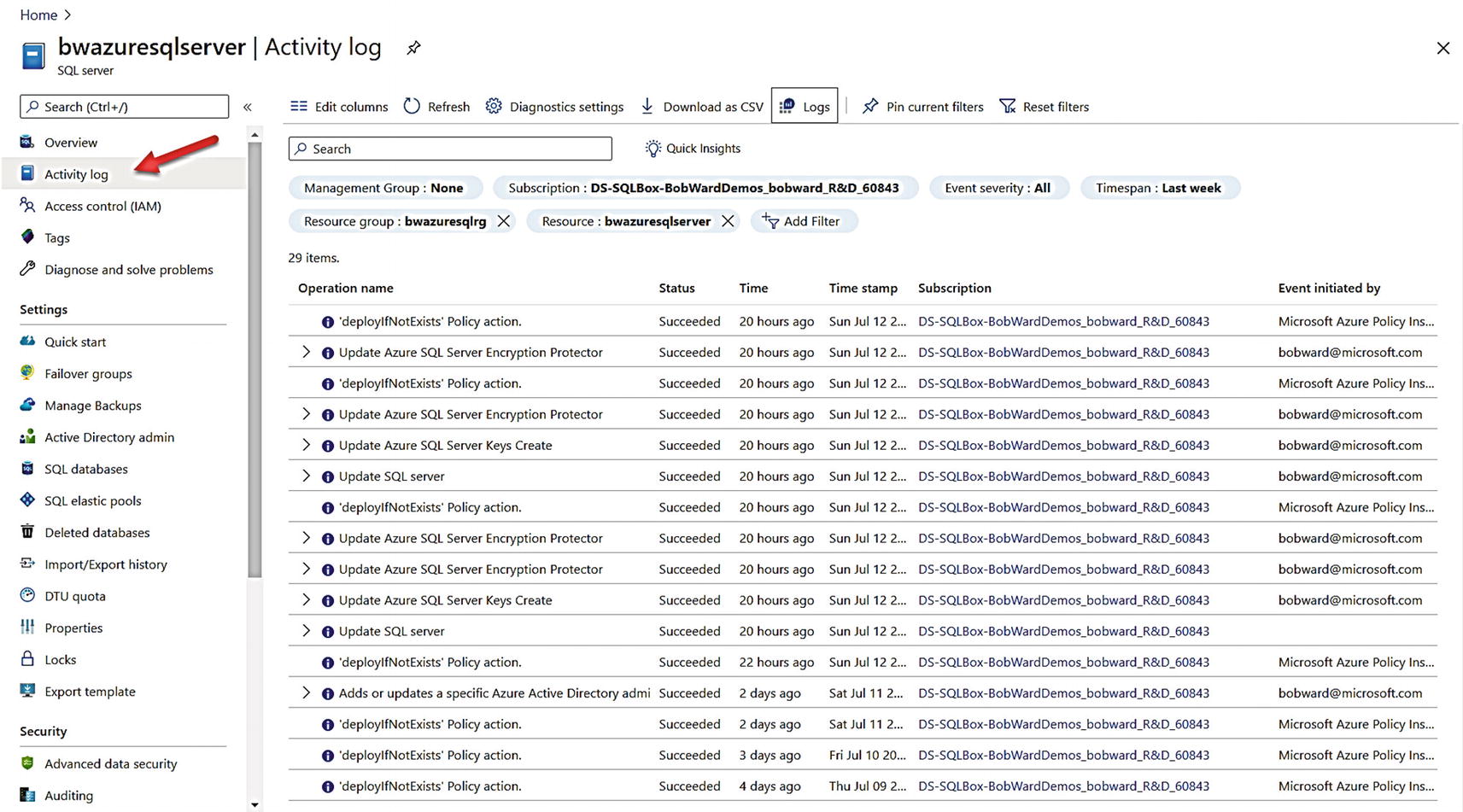
Task: Open subscription link in first log row
Action: [1063, 321]
